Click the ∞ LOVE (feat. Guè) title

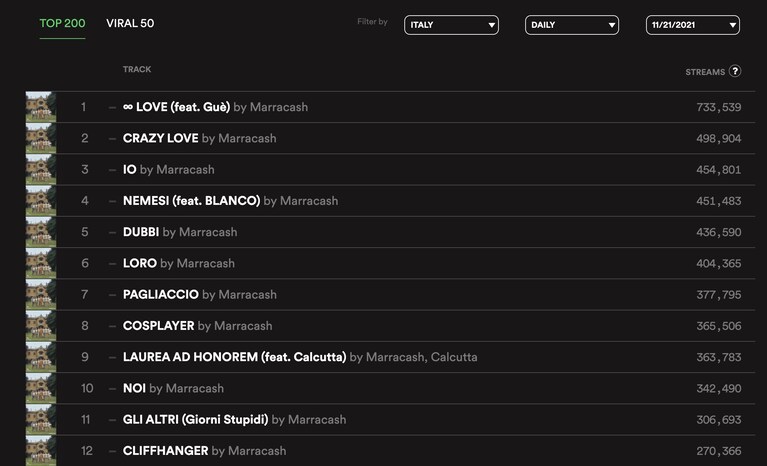[176, 107]
